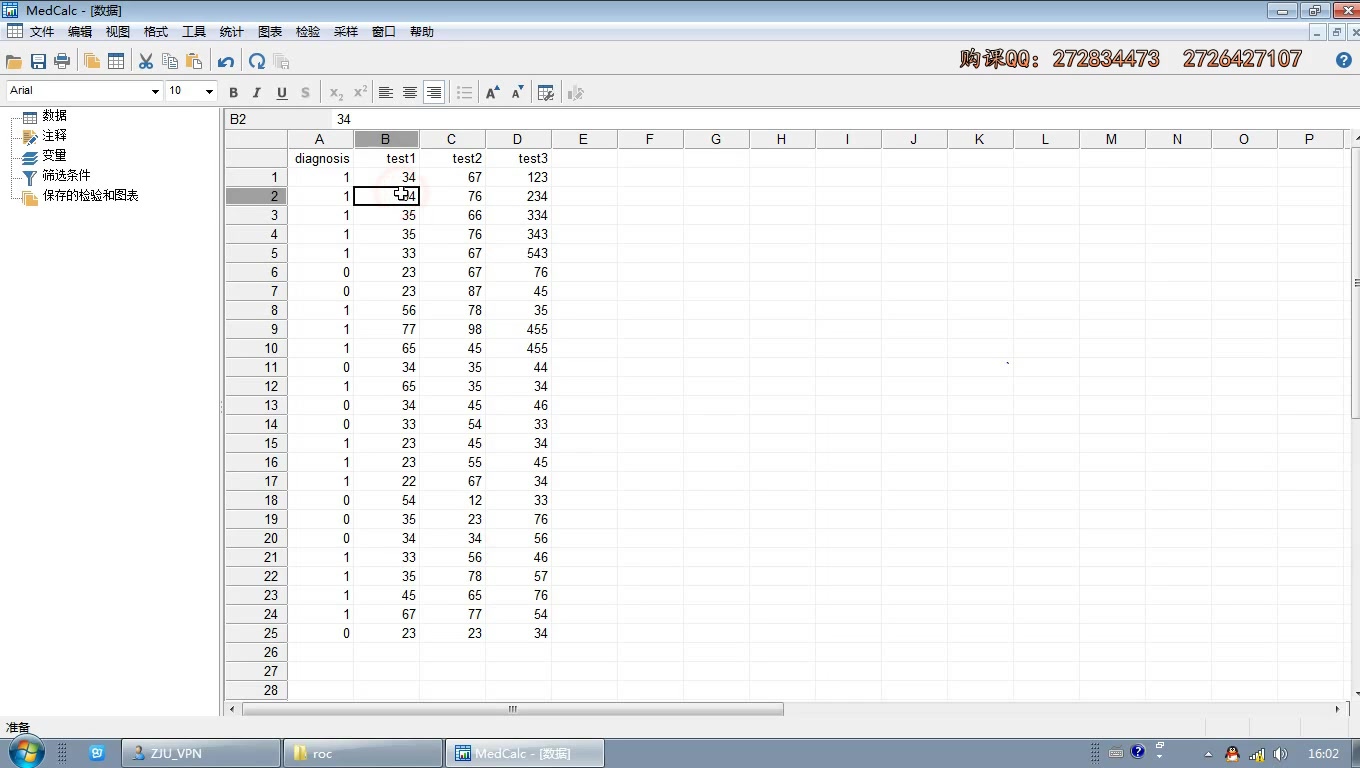Select 变量 in the left tree
1360x768 pixels.
coord(54,155)
